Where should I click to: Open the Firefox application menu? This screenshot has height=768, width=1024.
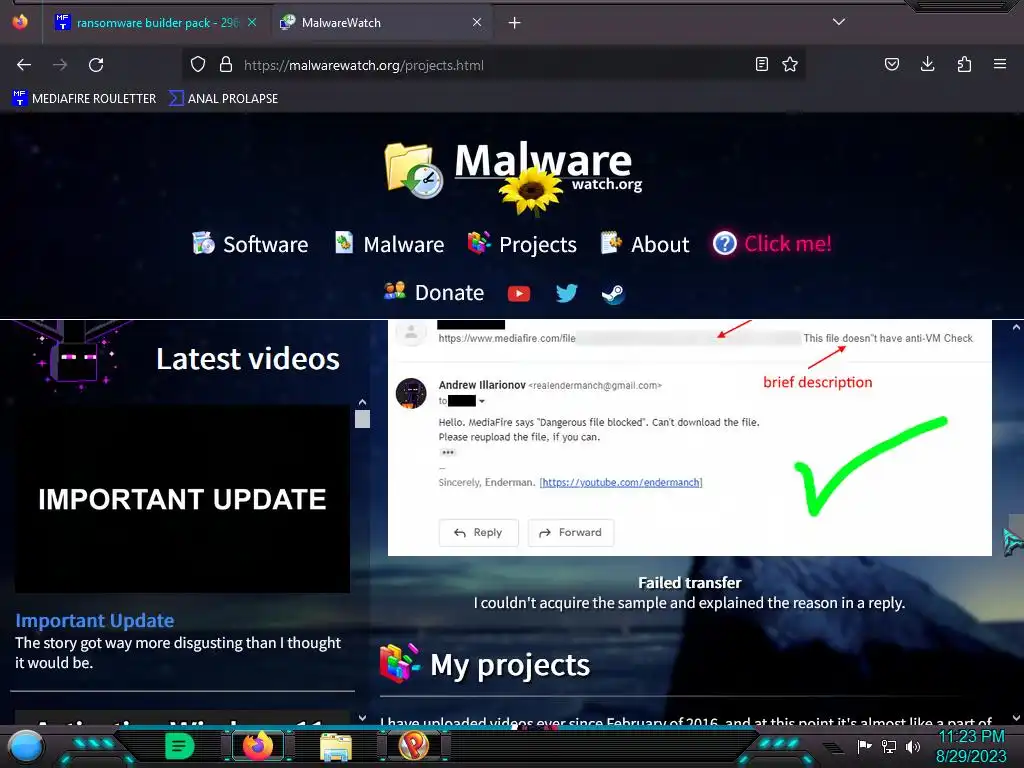[x=1000, y=64]
